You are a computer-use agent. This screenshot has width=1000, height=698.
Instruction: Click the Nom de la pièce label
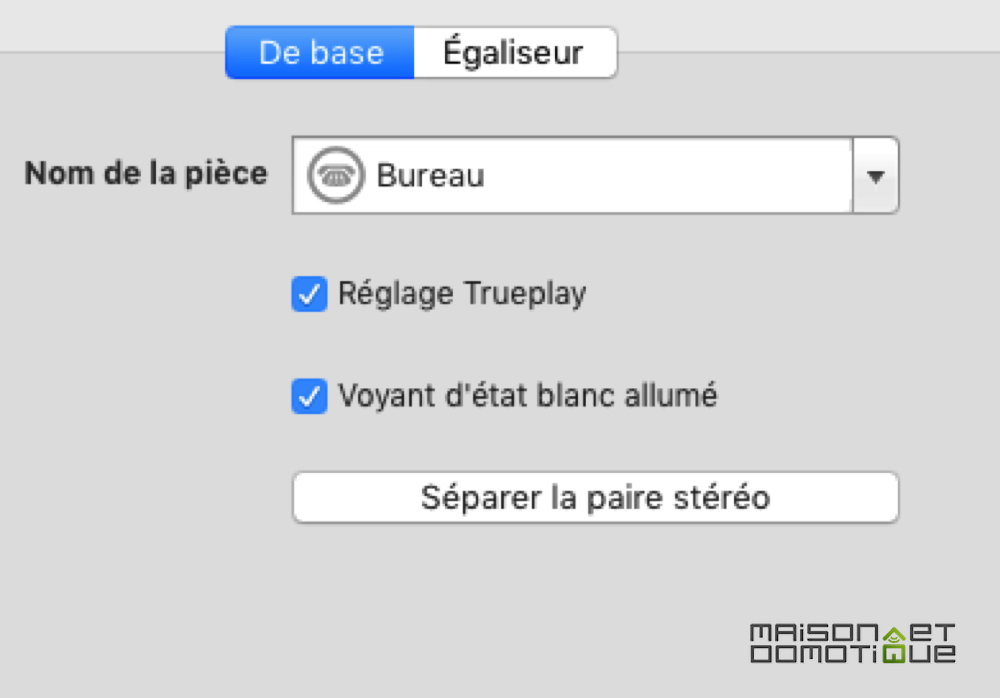click(145, 174)
